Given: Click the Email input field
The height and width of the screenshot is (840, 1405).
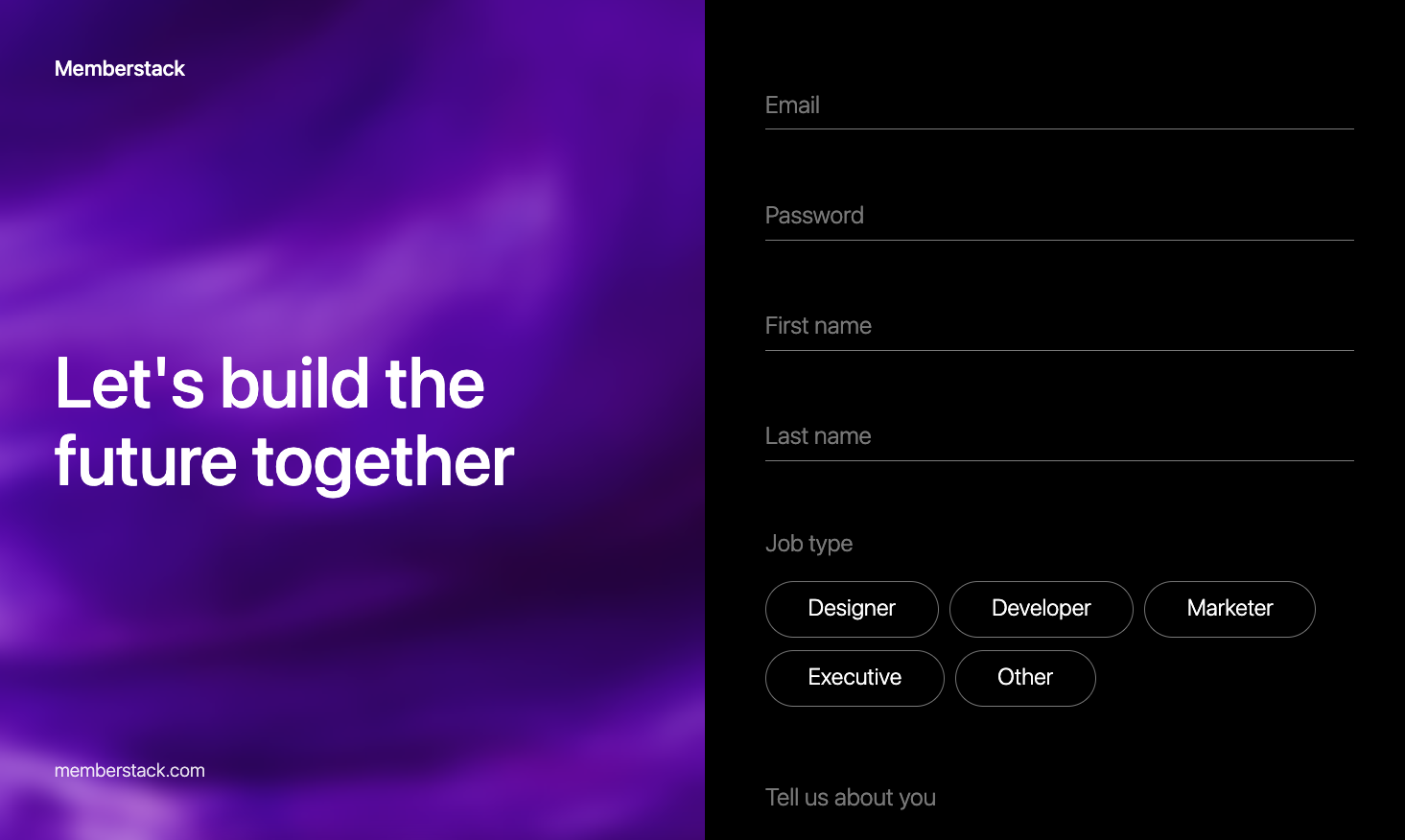Looking at the screenshot, I should tap(1055, 105).
